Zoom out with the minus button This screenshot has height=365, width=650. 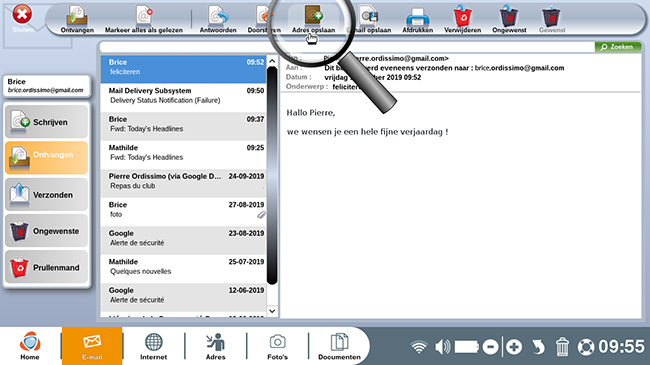coord(490,347)
